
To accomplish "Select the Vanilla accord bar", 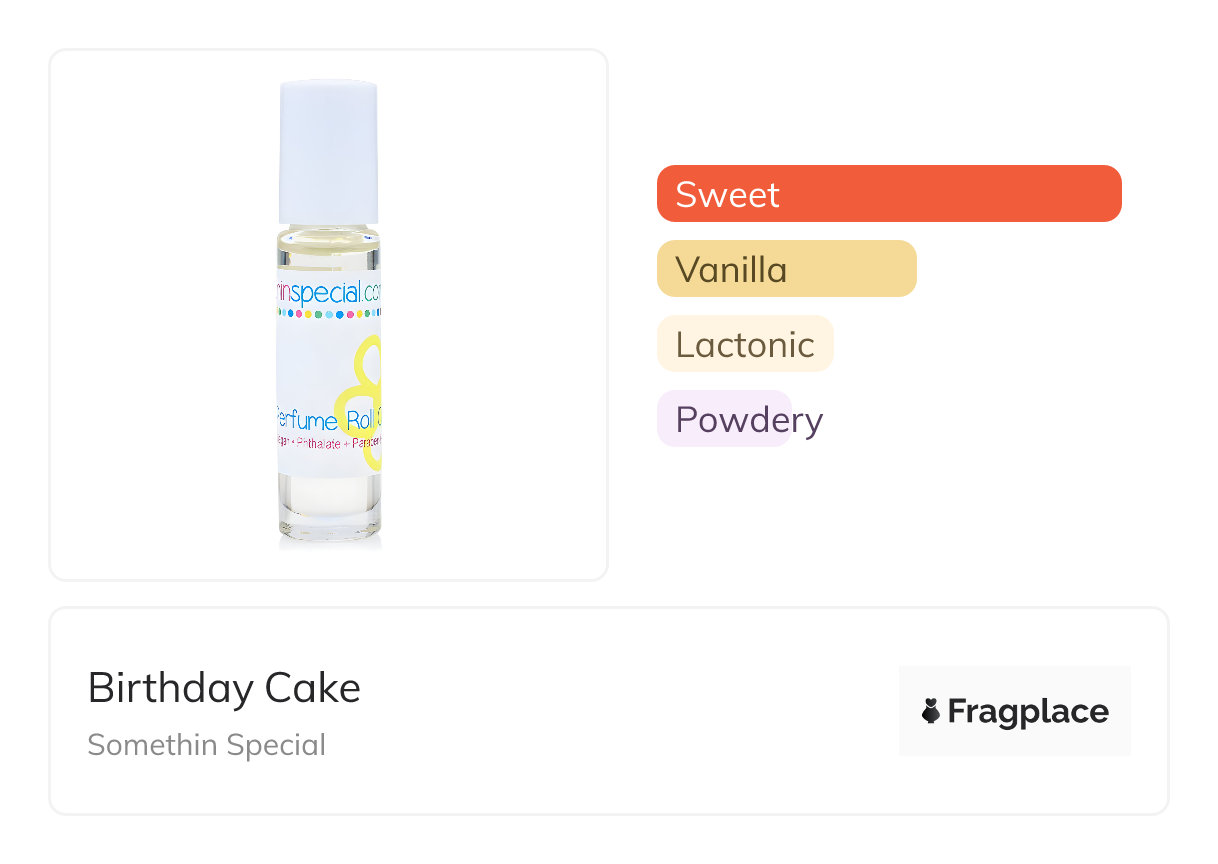I will click(786, 268).
